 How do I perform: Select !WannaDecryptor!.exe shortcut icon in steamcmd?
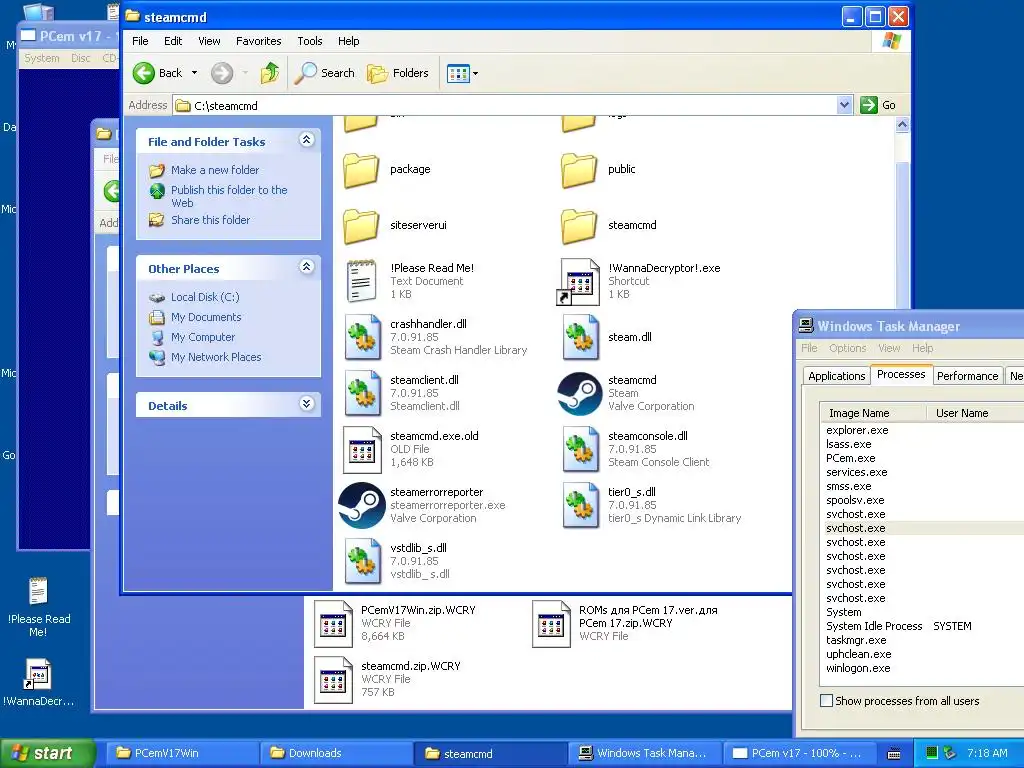(x=579, y=282)
